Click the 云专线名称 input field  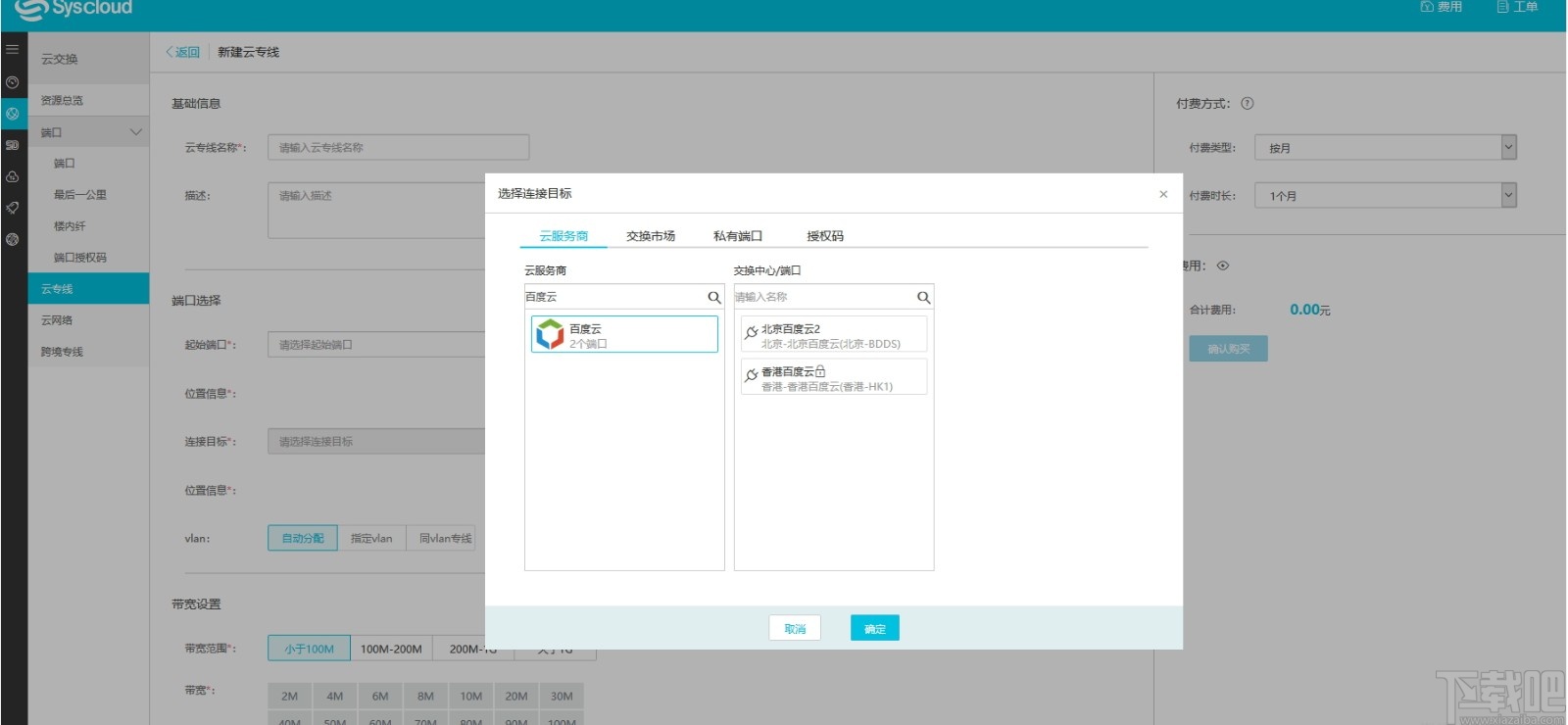(x=399, y=148)
